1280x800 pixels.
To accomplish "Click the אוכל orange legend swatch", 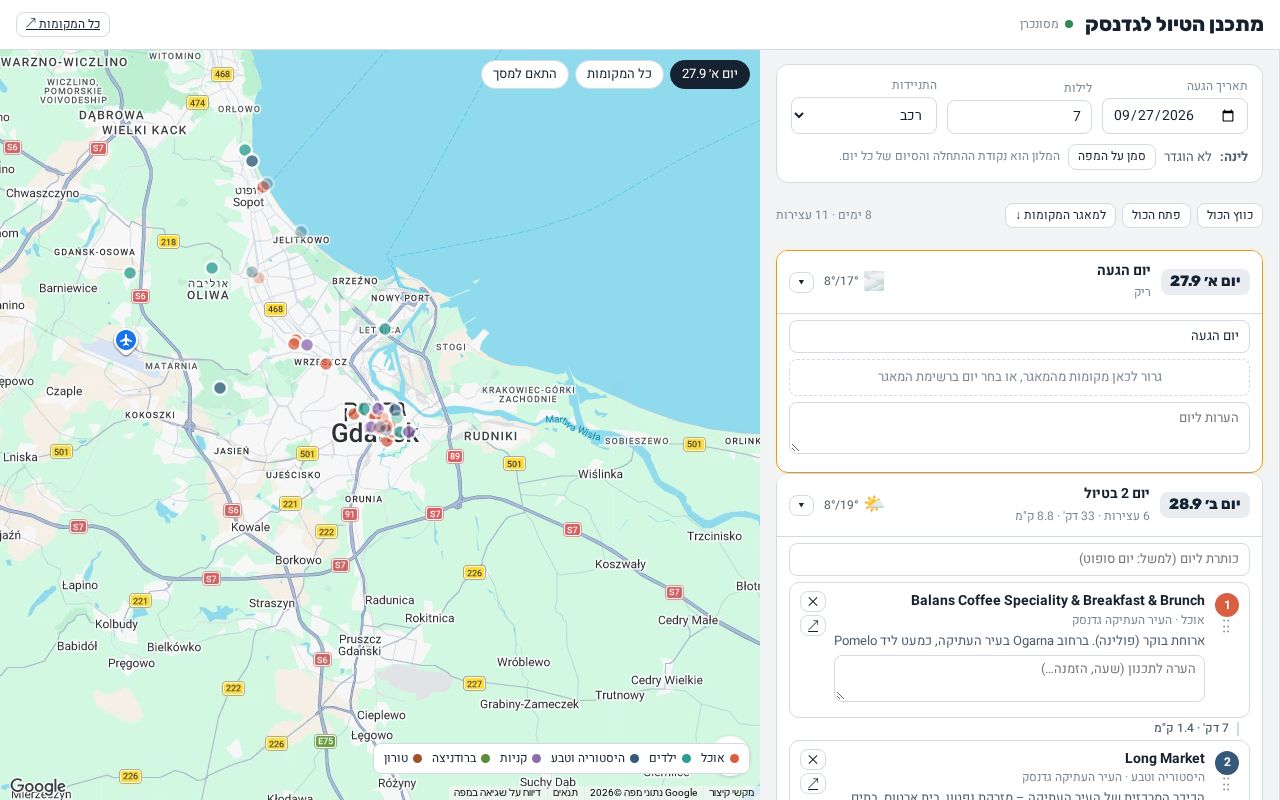I will (734, 759).
